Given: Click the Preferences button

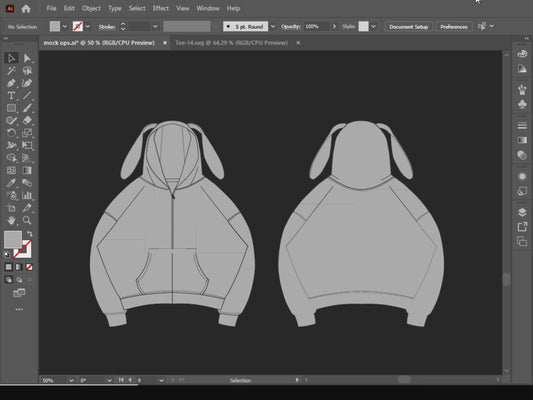Looking at the screenshot, I should [x=454, y=27].
